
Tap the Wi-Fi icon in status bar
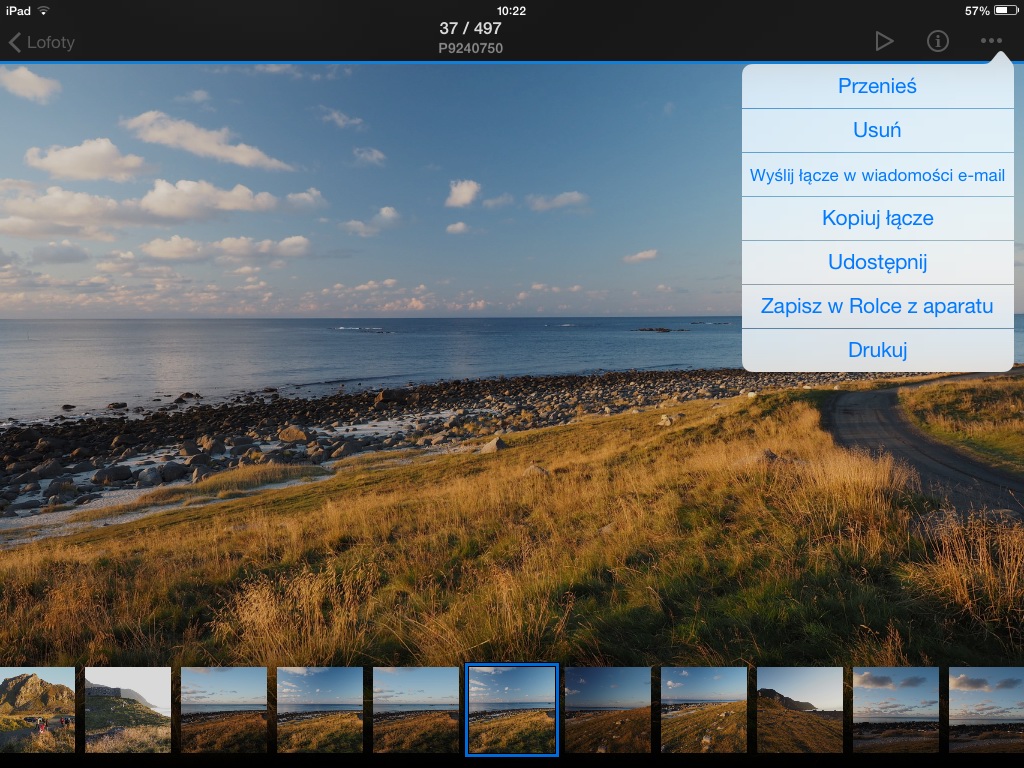(x=44, y=10)
